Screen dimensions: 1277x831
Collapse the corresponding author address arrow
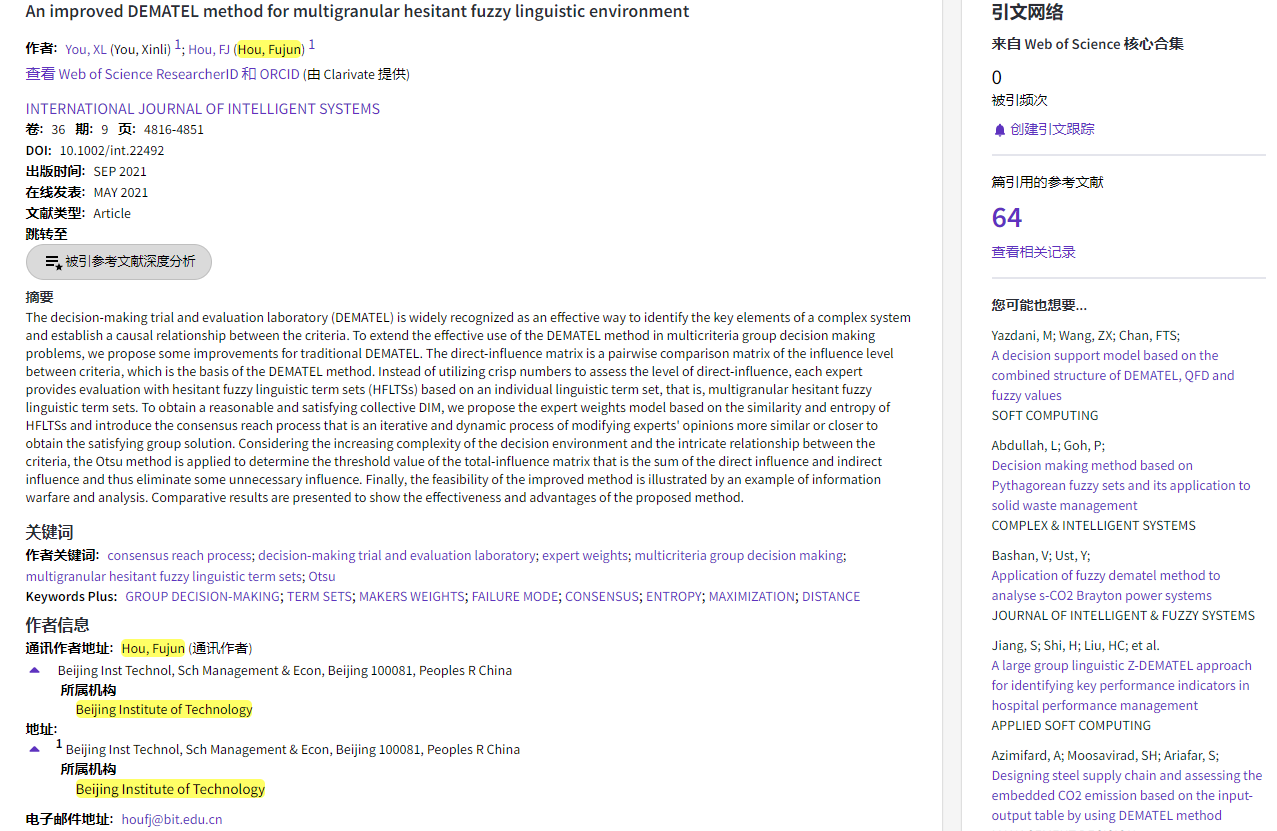tap(35, 670)
